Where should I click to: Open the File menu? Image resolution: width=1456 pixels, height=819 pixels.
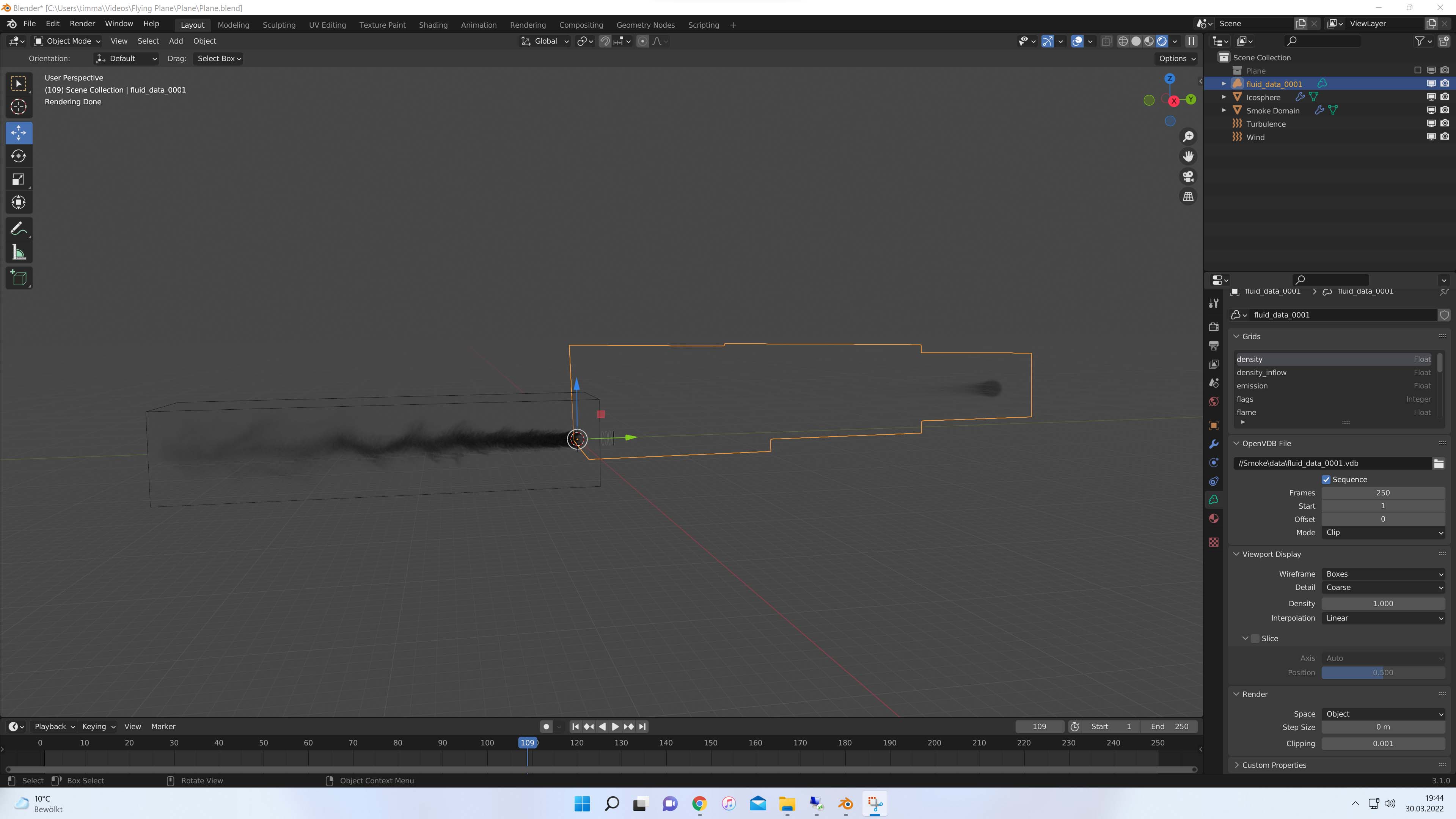[x=29, y=24]
